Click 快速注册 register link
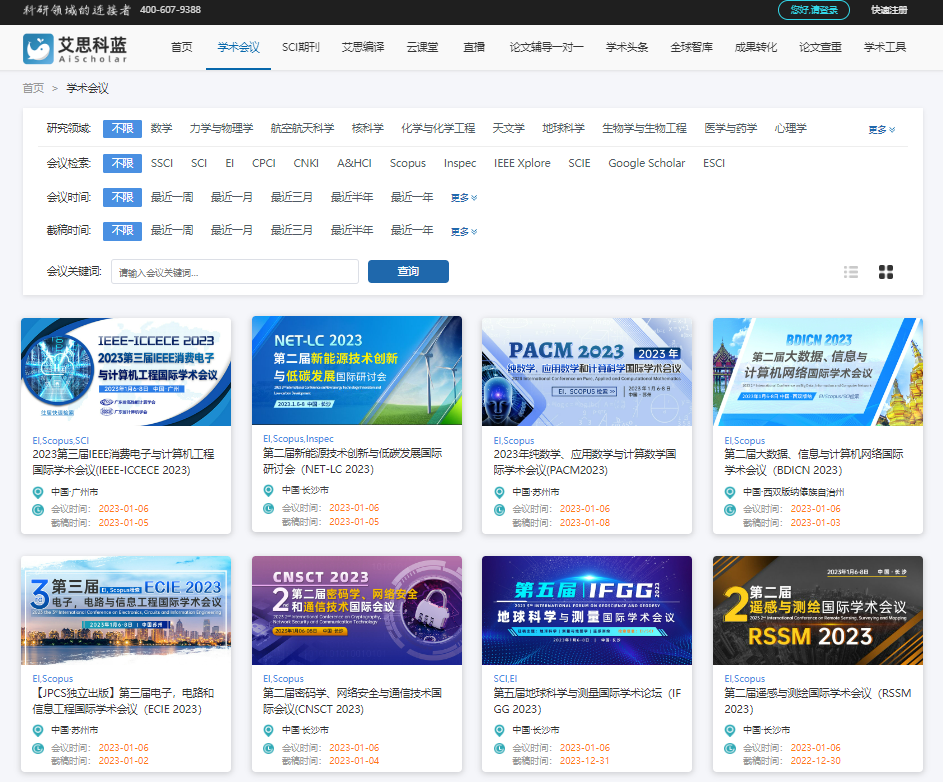The image size is (943, 782). (x=889, y=10)
